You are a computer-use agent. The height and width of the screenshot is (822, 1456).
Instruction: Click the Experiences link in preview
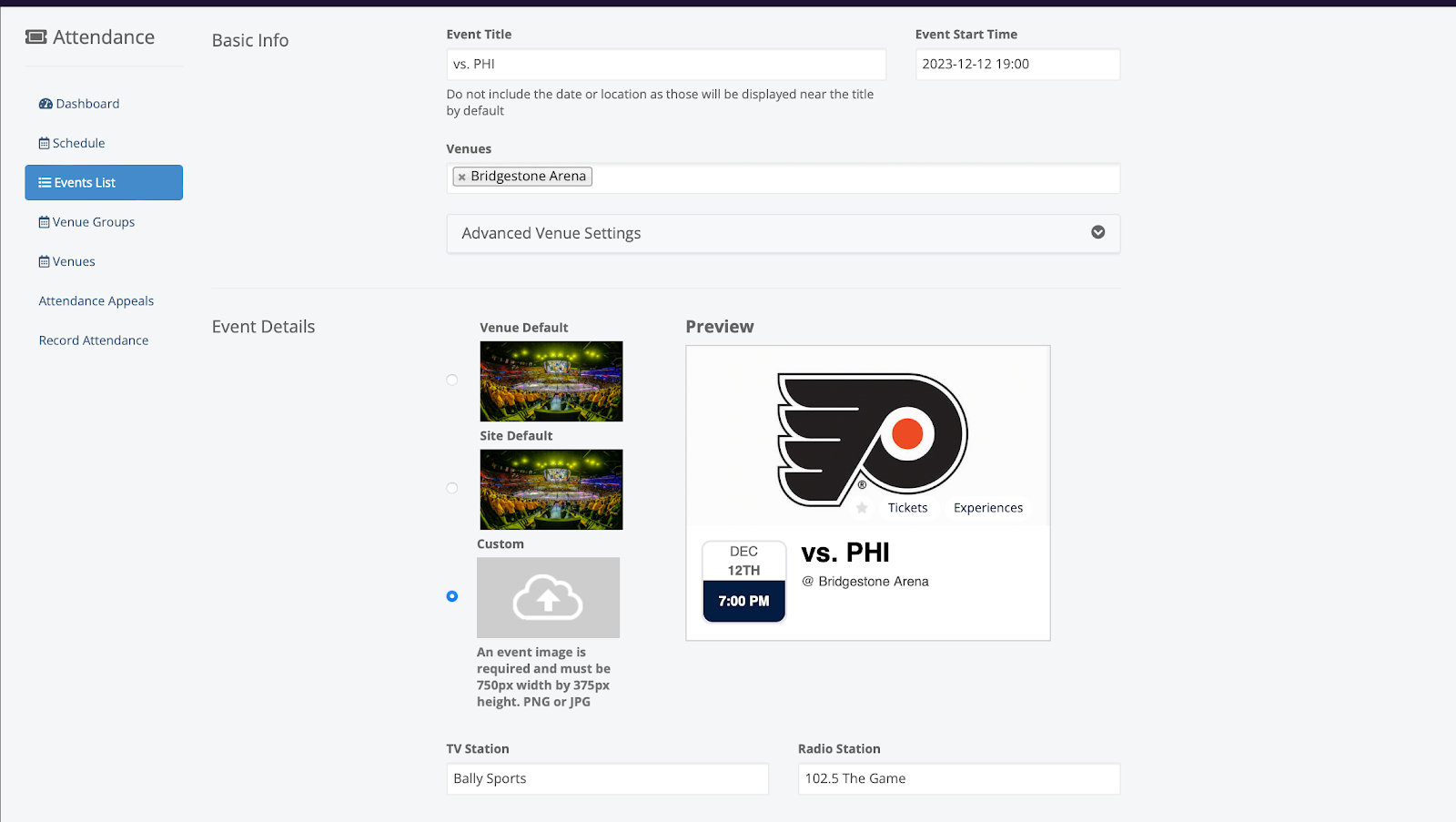coord(988,508)
